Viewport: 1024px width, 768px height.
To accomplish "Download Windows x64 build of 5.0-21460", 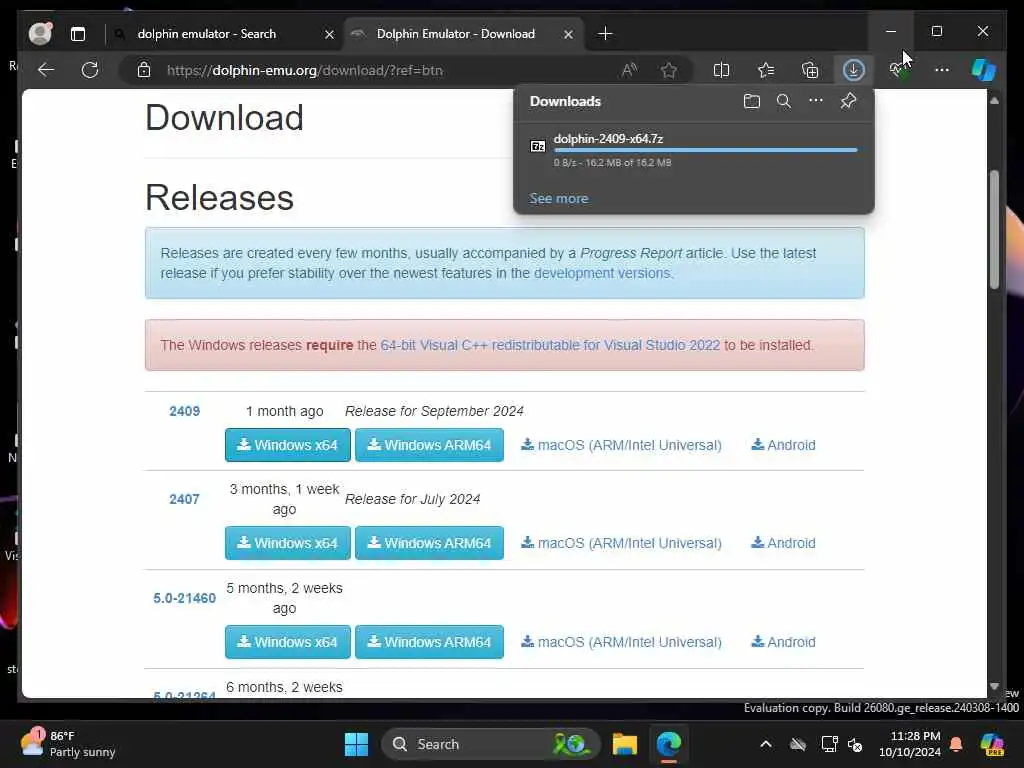I will pyautogui.click(x=287, y=642).
